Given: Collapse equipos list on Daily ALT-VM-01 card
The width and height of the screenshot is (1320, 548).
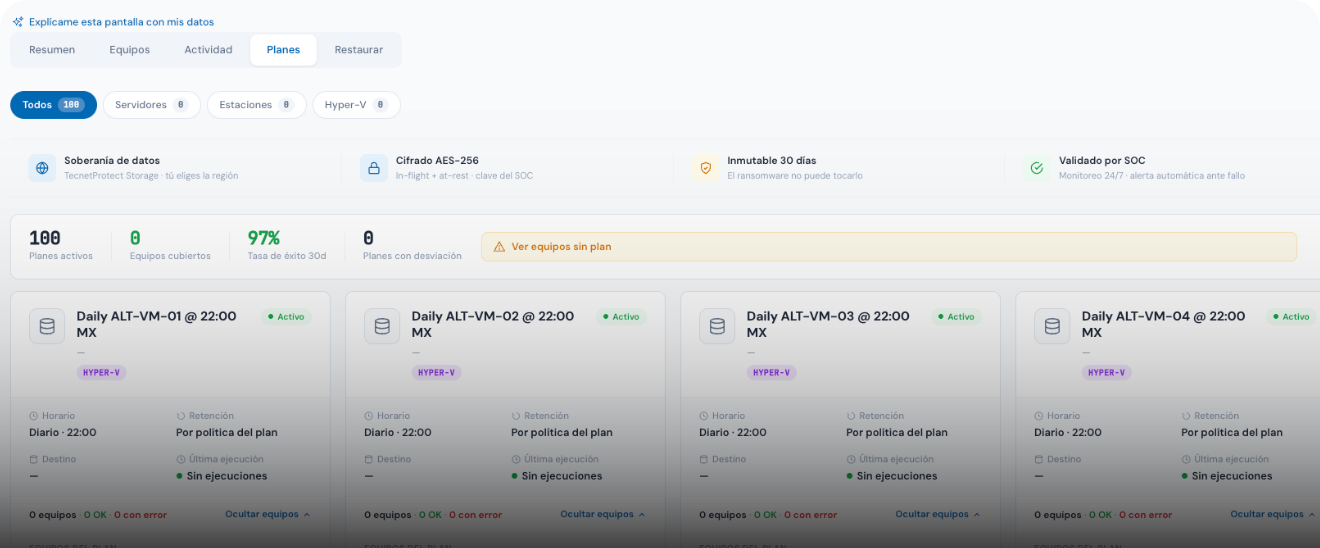Looking at the screenshot, I should coord(268,514).
